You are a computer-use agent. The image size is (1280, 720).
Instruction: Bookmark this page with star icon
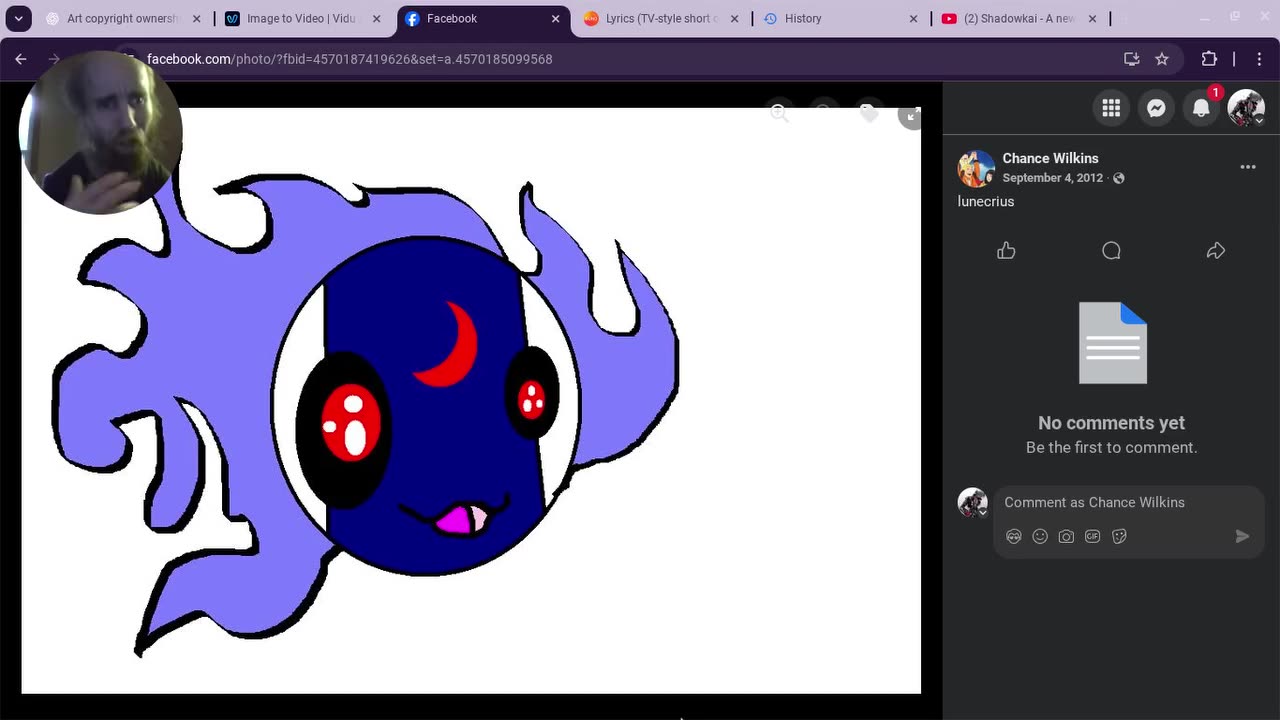1162,59
